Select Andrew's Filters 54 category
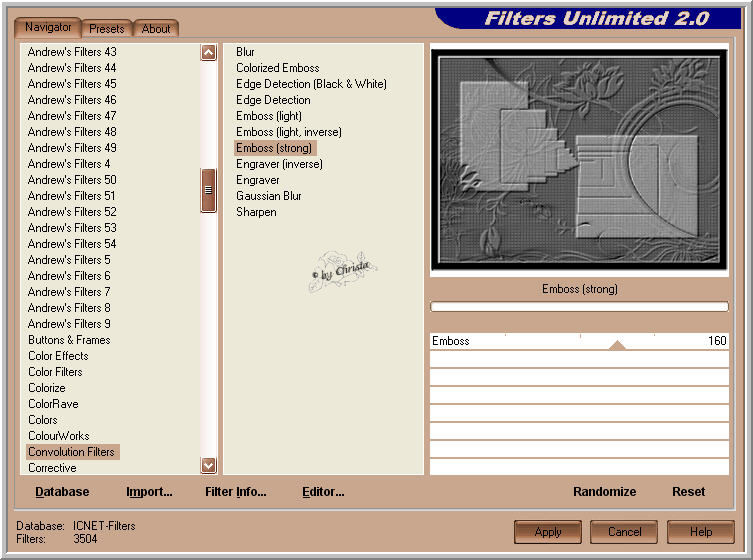Image resolution: width=753 pixels, height=560 pixels. pos(72,244)
